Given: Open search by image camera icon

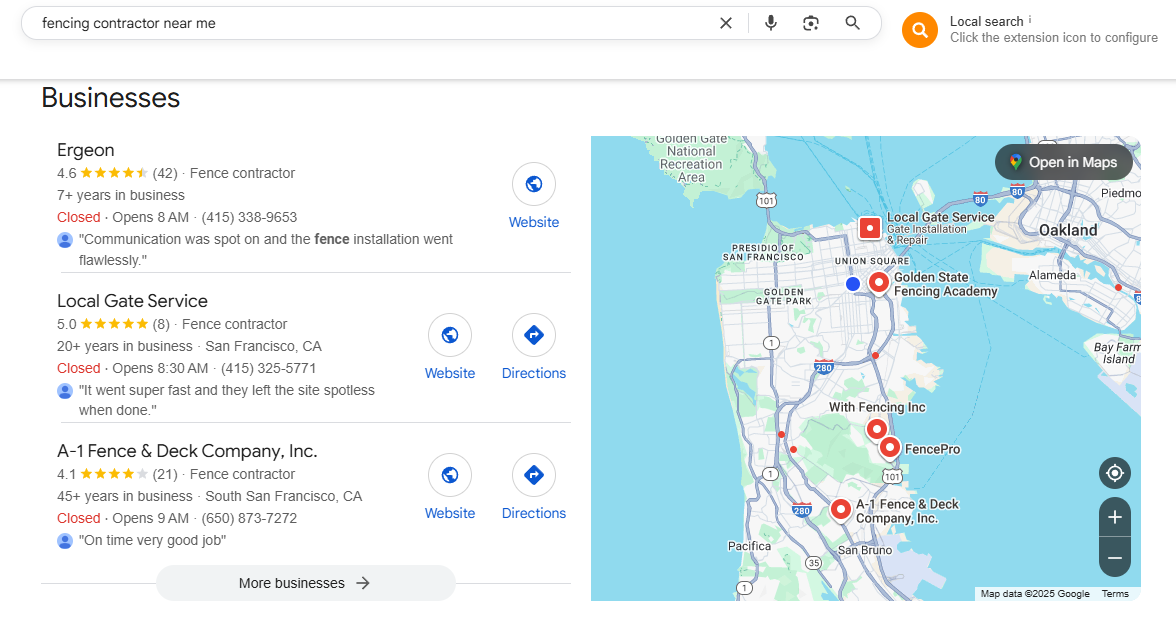Looking at the screenshot, I should (811, 23).
